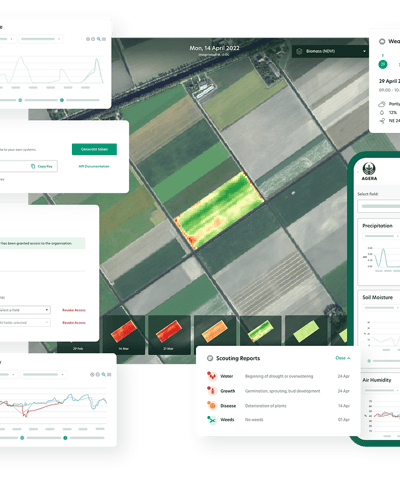Select the magnifier tool on the lower red-and-blue chart
The height and width of the screenshot is (480, 400).
click(104, 374)
